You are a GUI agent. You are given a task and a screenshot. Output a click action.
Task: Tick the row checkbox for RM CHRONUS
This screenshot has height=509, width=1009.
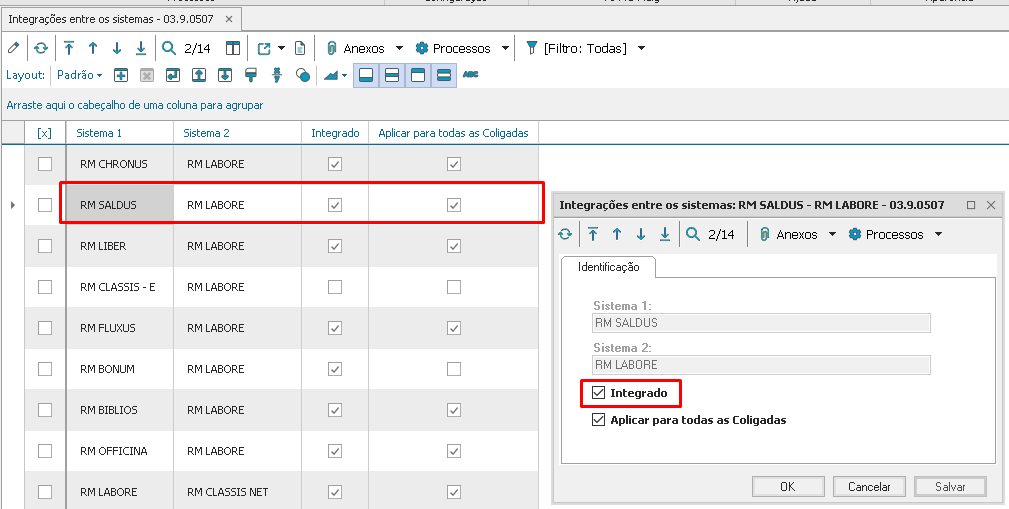(x=45, y=164)
